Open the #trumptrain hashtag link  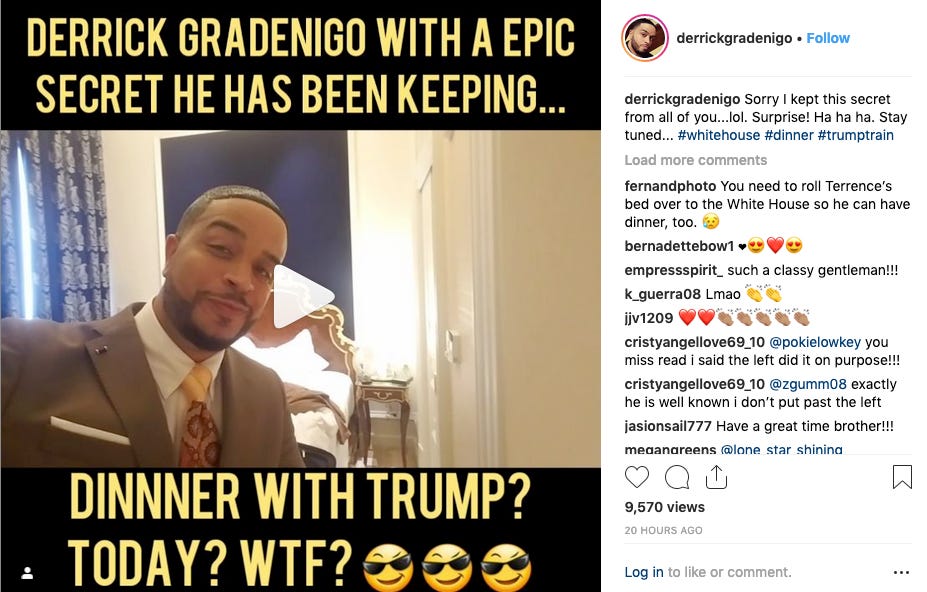coord(855,135)
